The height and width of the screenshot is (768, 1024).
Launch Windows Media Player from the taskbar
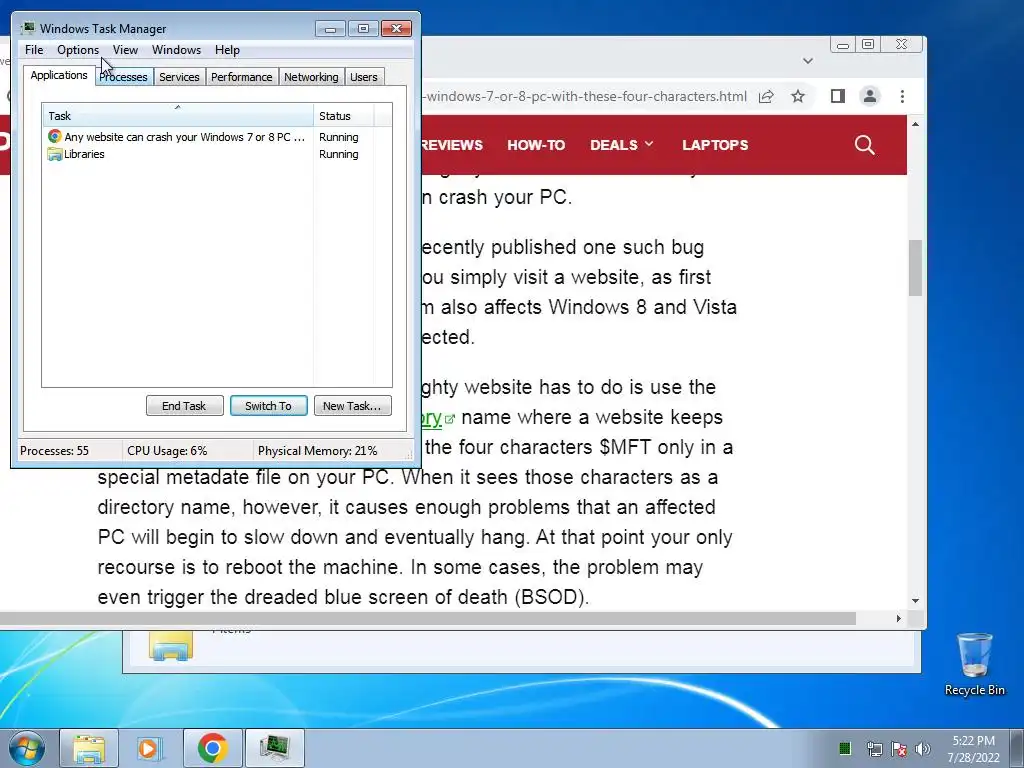click(x=149, y=748)
